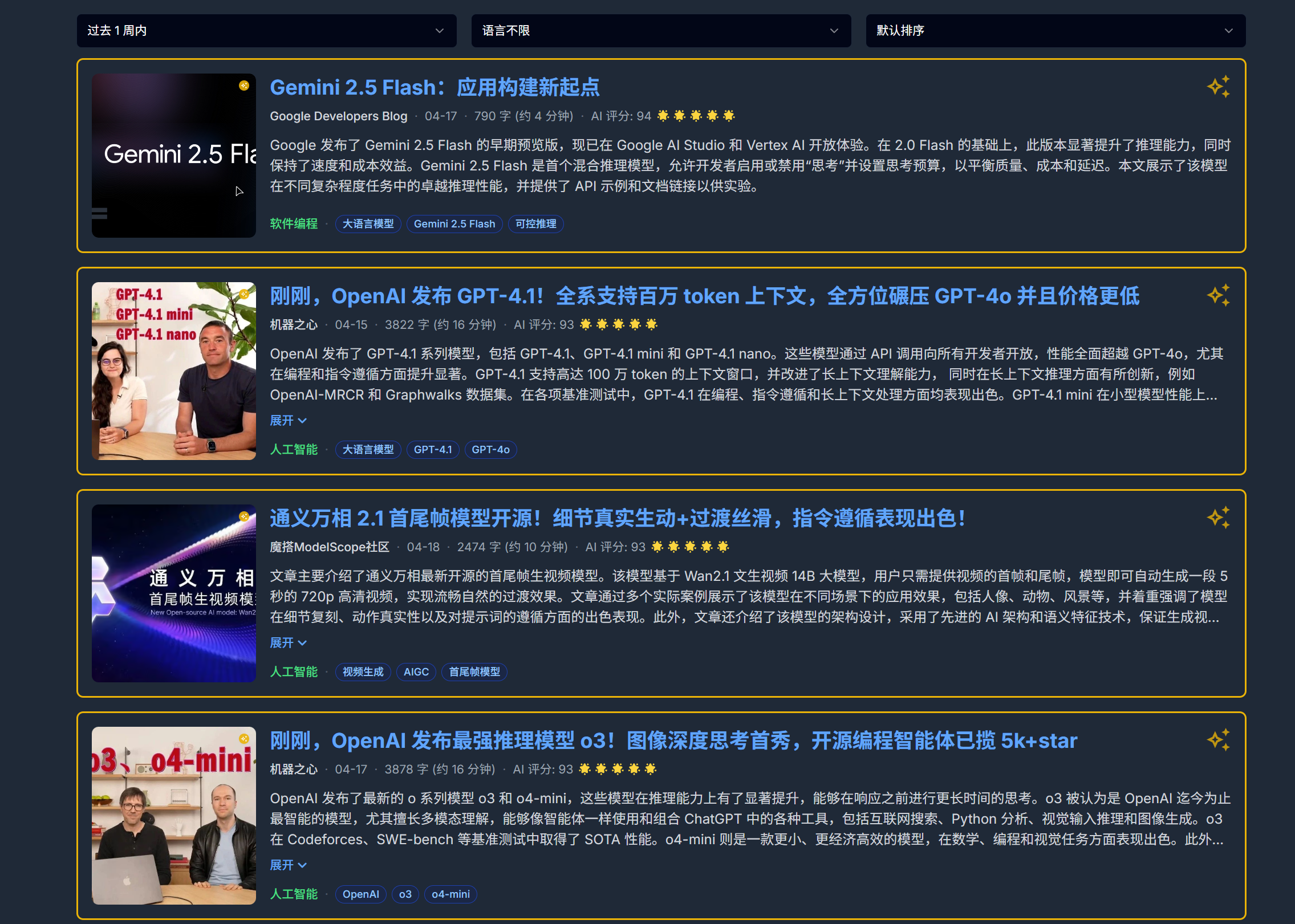The width and height of the screenshot is (1295, 924).
Task: Click AI 评分: 93 rating on 通义万相 card
Action: [x=658, y=547]
